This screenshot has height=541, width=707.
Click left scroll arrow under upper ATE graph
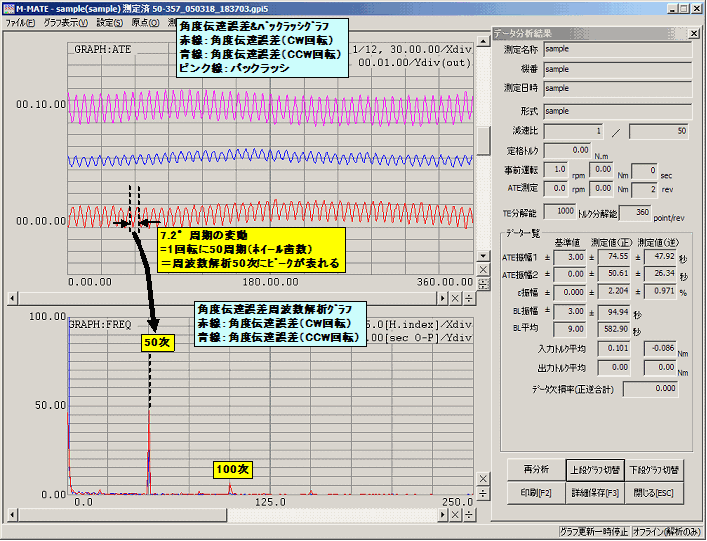pos(12,298)
